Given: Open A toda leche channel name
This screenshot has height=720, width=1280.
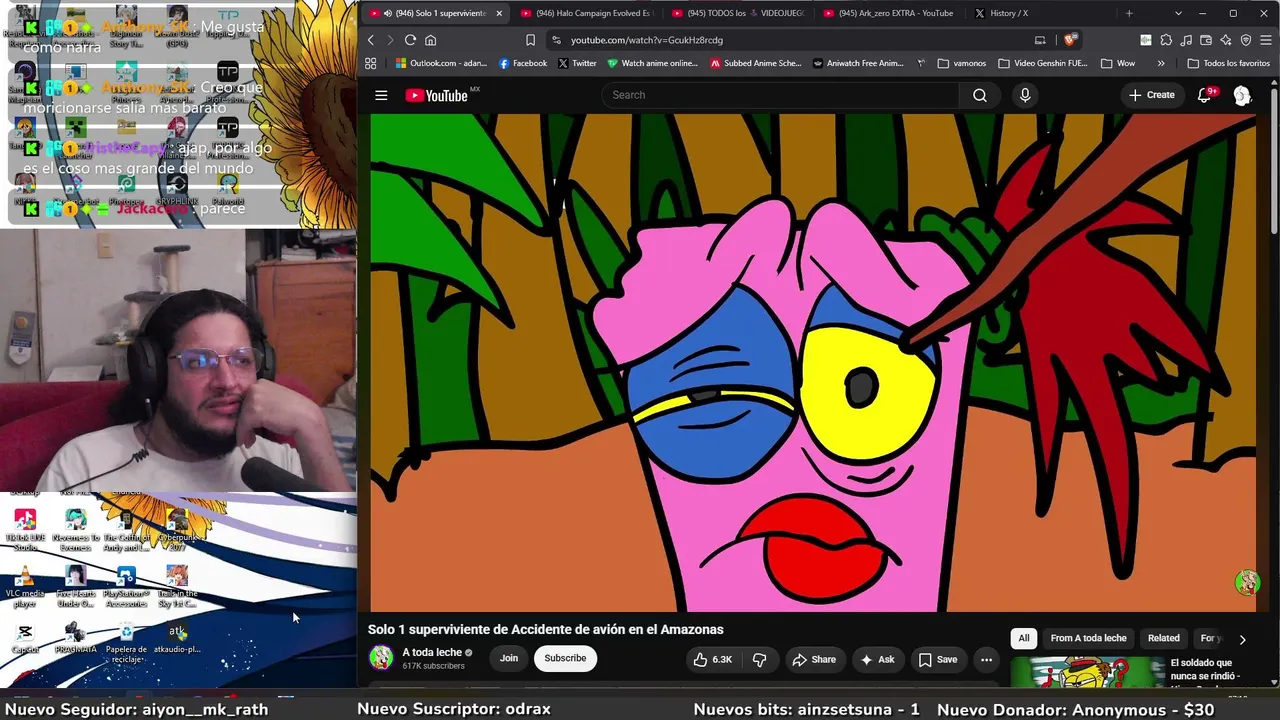Looking at the screenshot, I should [432, 652].
